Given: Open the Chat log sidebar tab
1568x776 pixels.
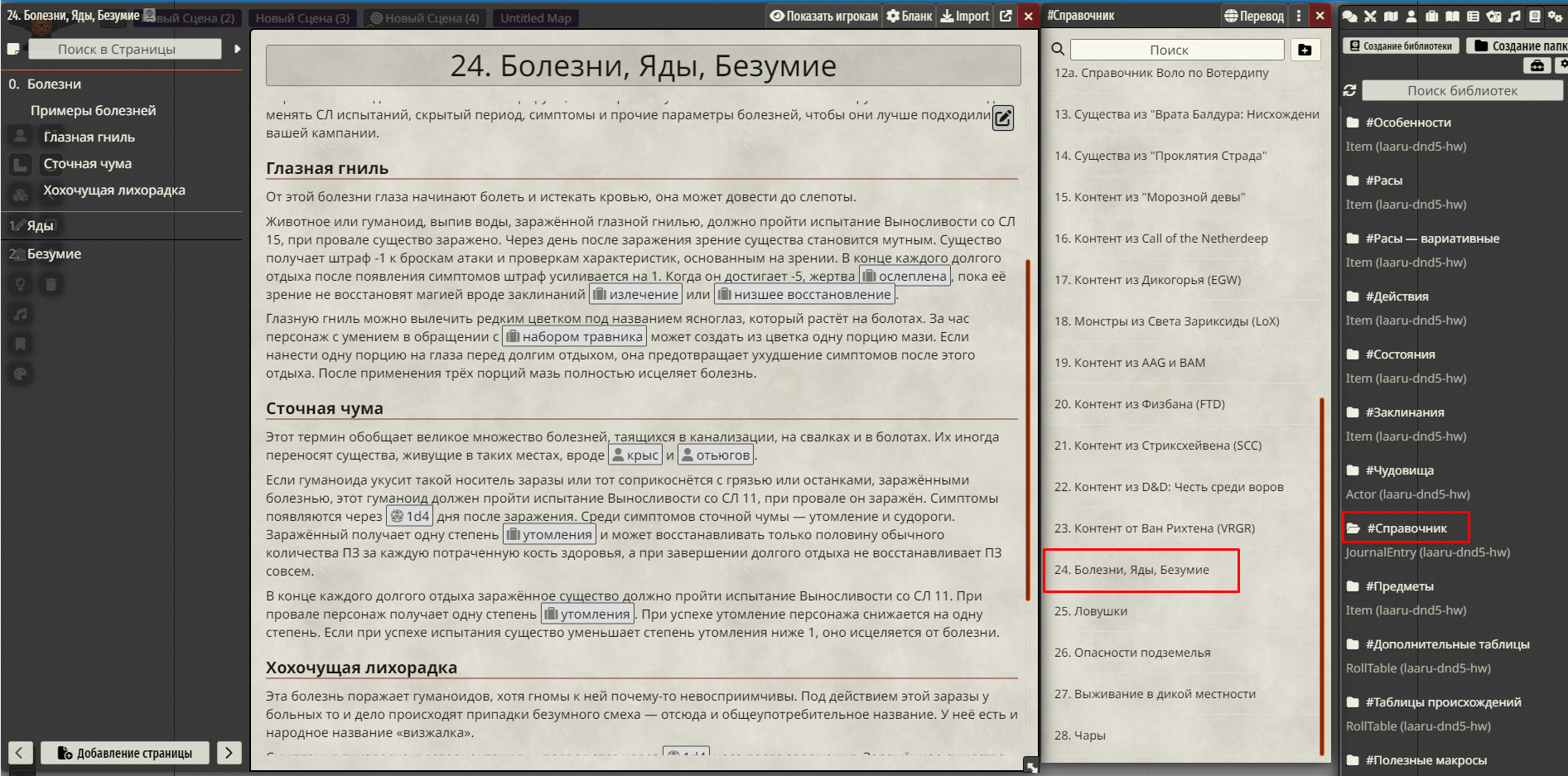Looking at the screenshot, I should click(1349, 16).
